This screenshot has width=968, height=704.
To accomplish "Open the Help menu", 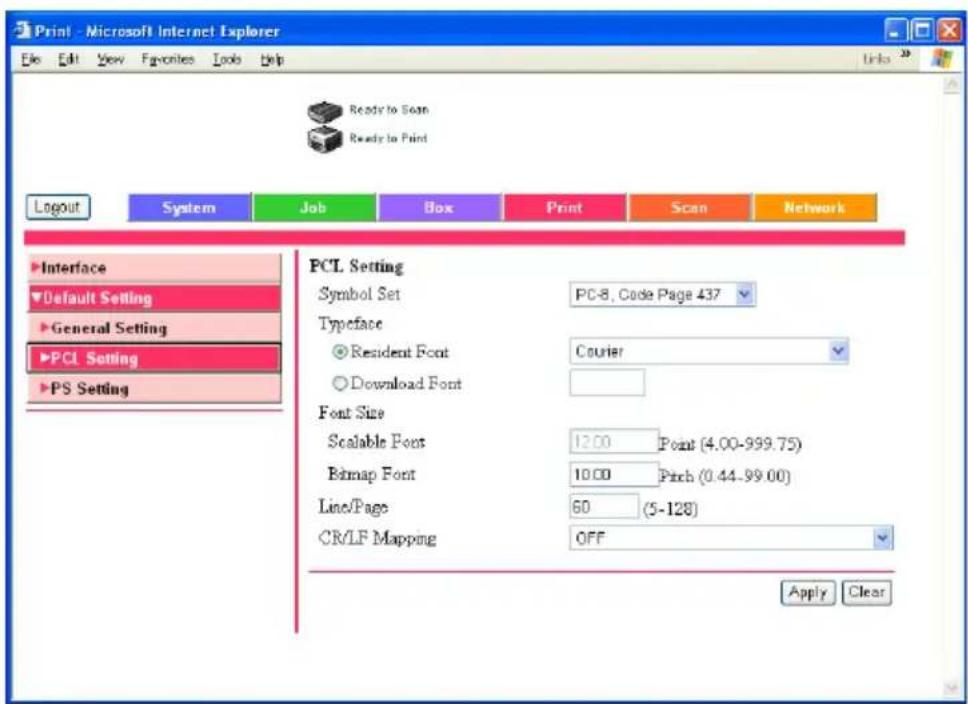I will pyautogui.click(x=272, y=59).
